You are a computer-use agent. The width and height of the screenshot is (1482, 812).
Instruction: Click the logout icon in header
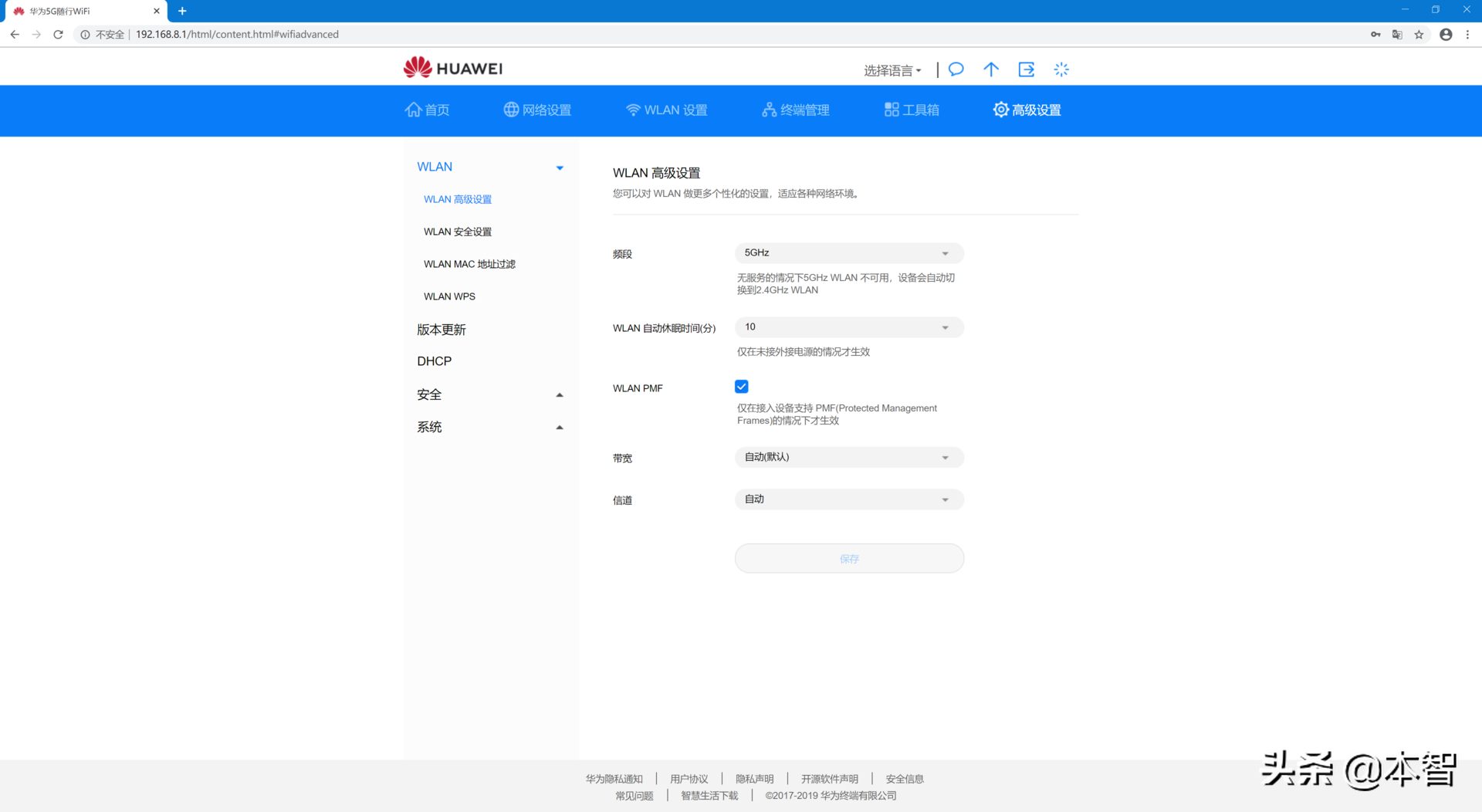1026,69
